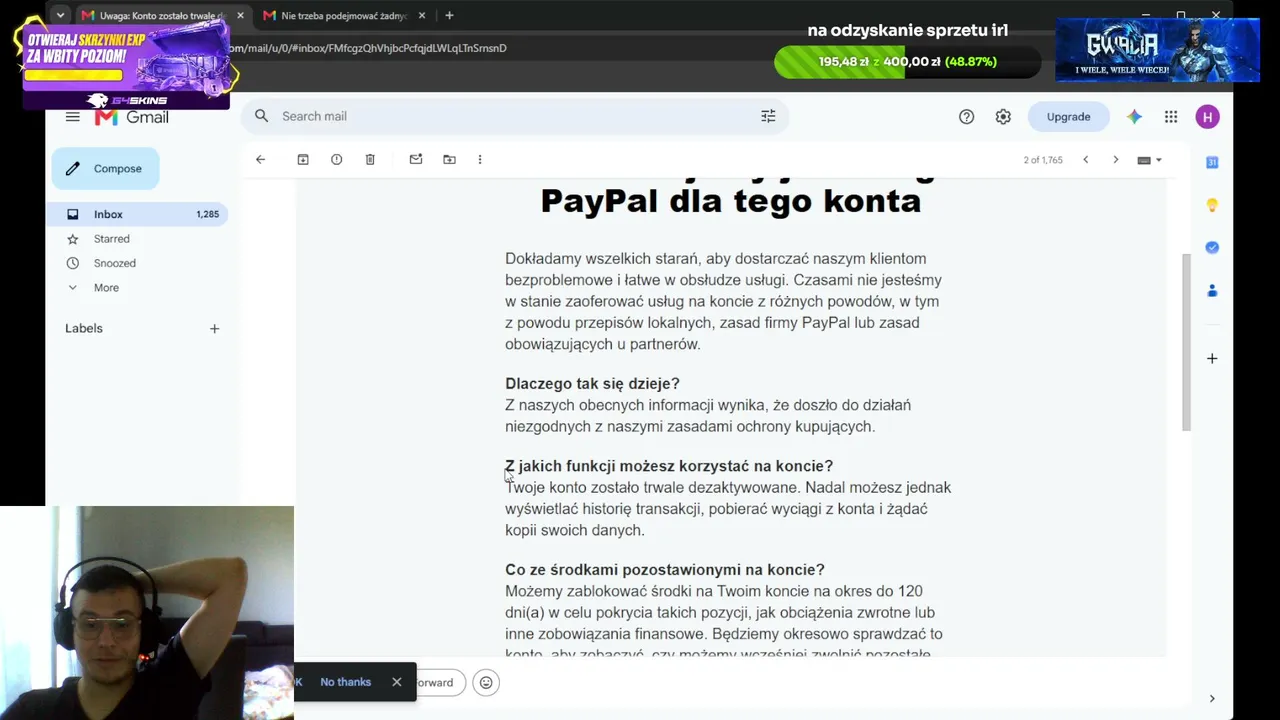1280x720 pixels.
Task: Open the Gmail main menu hamburger
Action: (x=72, y=117)
